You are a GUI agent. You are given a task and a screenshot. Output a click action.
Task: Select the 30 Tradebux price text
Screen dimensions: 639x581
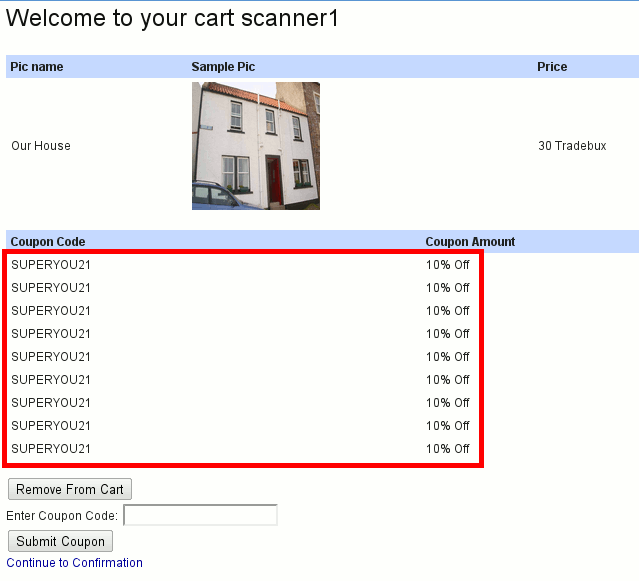(572, 146)
